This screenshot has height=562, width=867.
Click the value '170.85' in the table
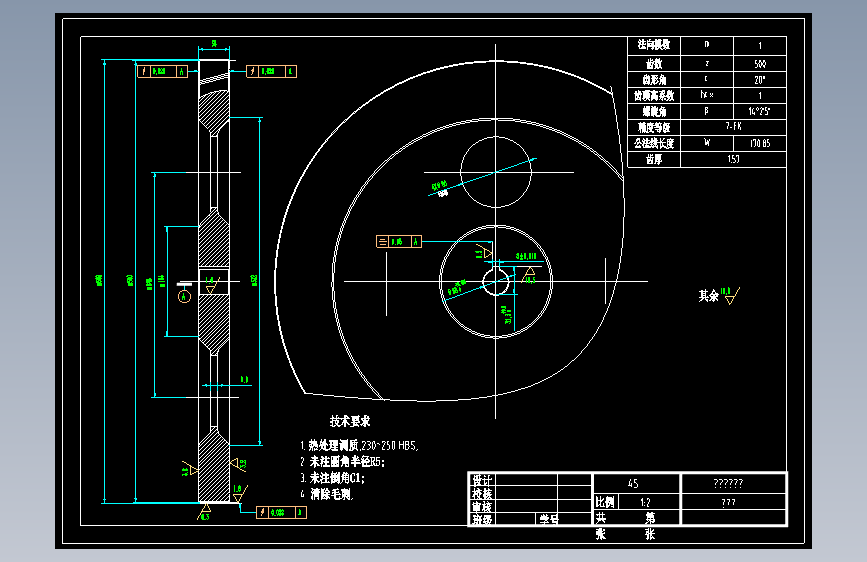coord(760,143)
